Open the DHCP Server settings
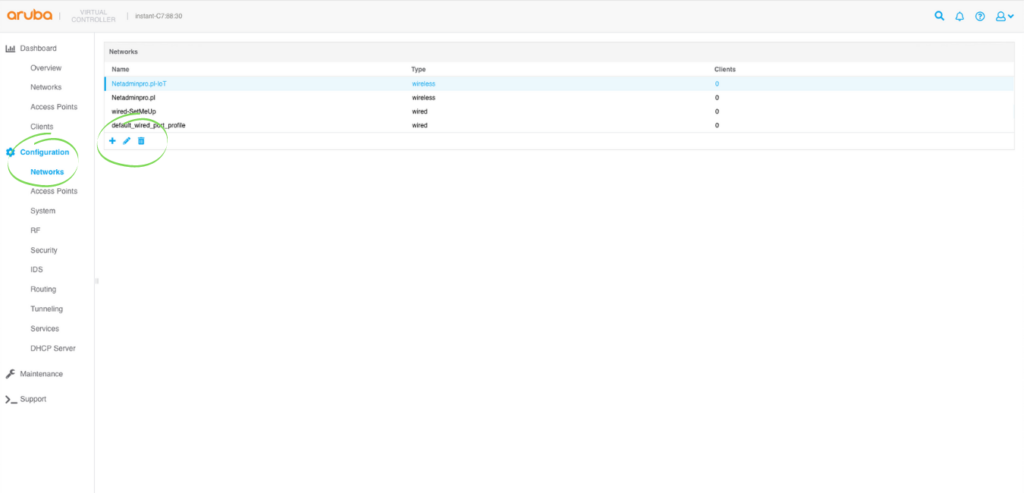 click(53, 348)
